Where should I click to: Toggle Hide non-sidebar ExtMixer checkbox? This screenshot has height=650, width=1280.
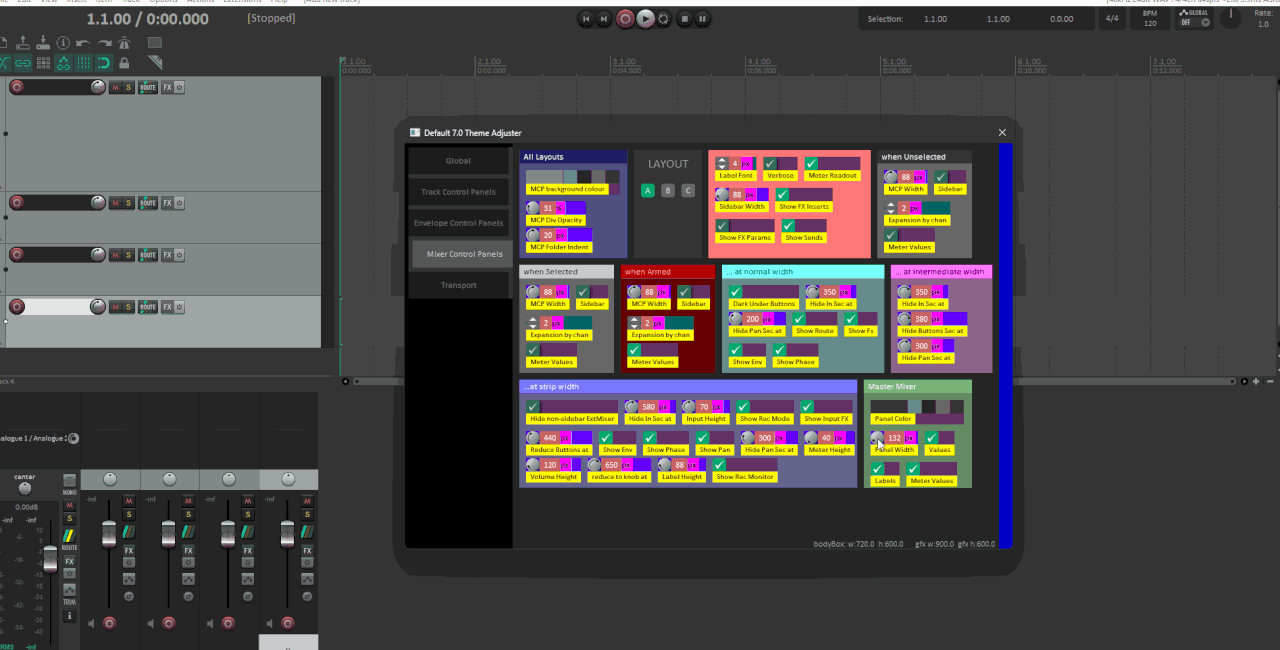pos(533,406)
